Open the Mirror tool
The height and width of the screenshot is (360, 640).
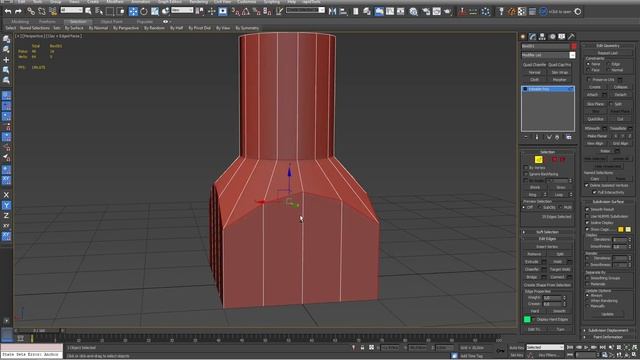pos(332,11)
